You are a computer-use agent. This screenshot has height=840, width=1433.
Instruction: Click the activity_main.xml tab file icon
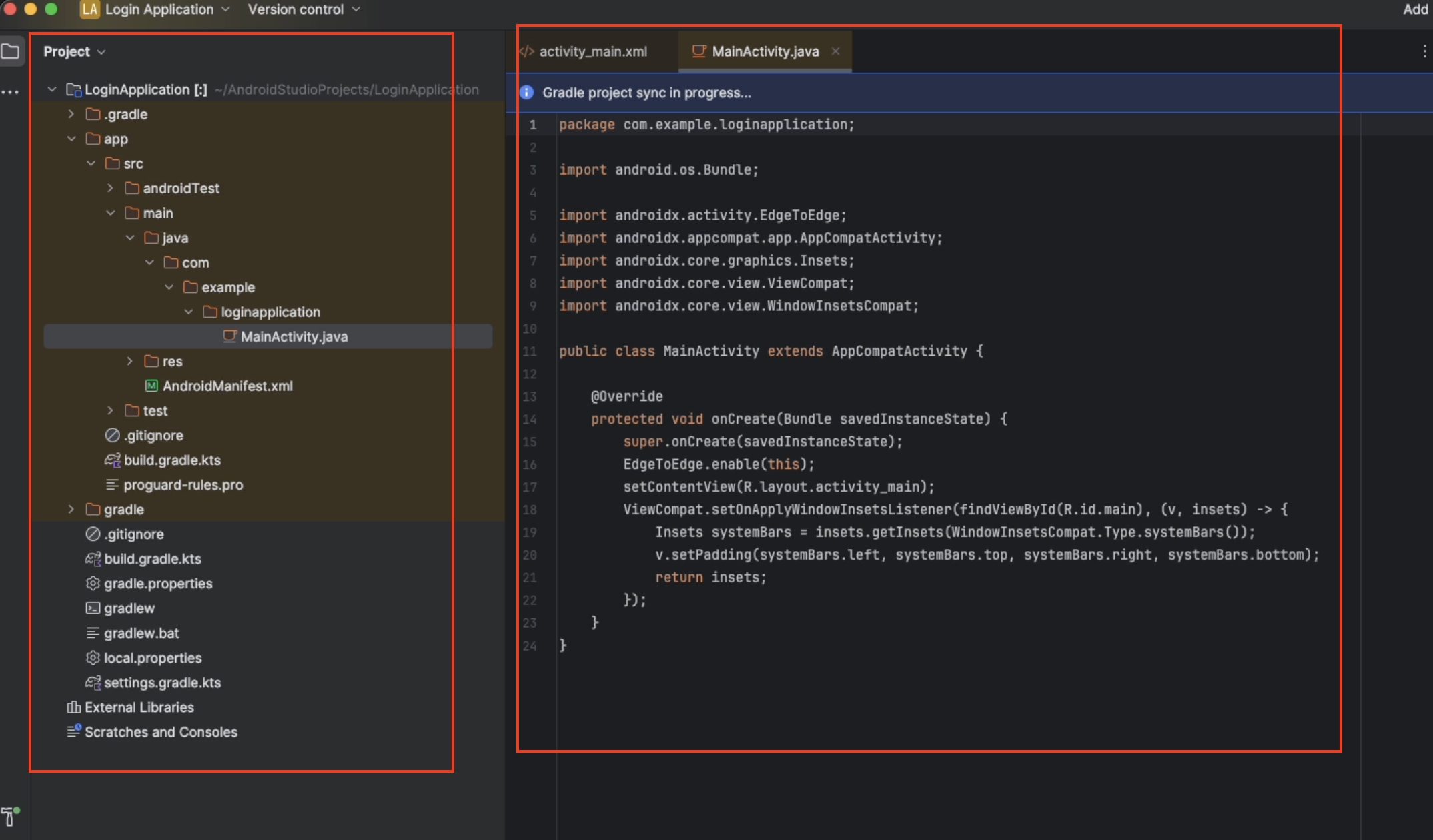526,51
